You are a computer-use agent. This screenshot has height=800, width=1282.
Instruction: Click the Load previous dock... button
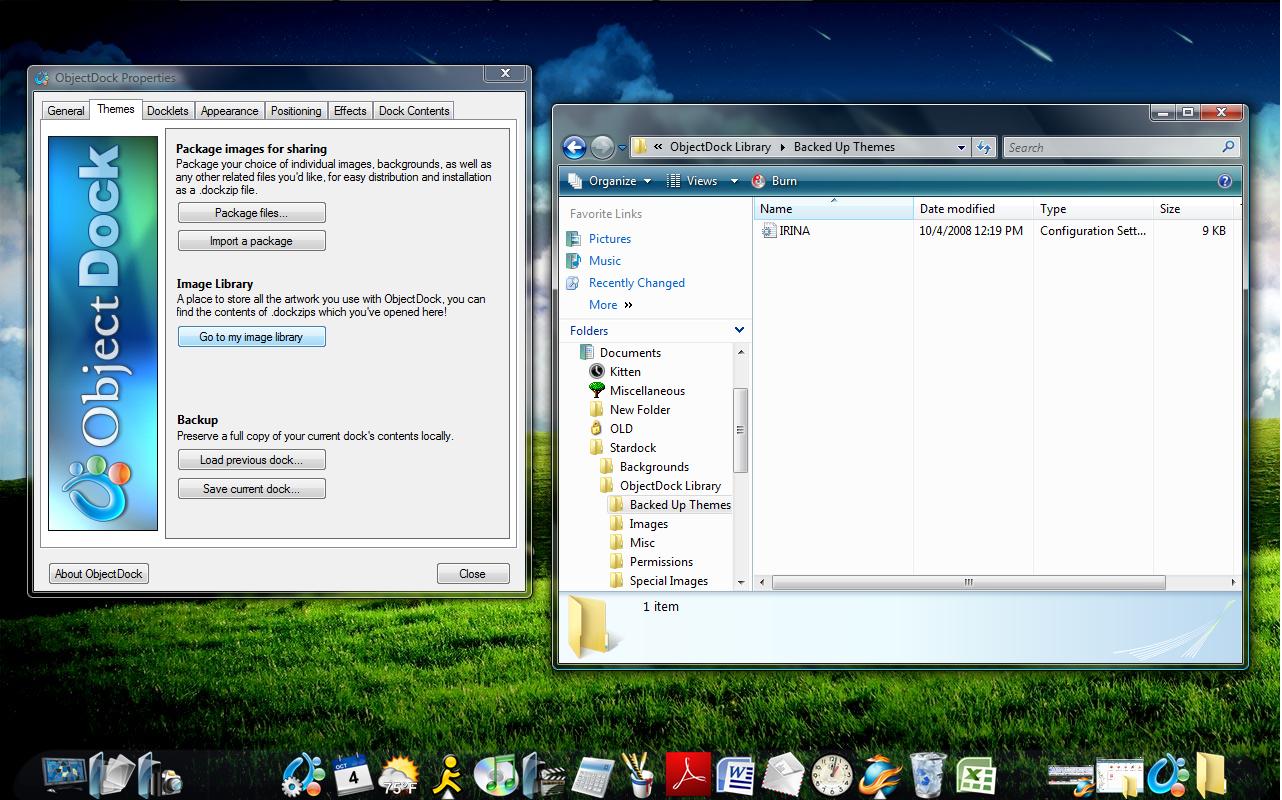[252, 460]
